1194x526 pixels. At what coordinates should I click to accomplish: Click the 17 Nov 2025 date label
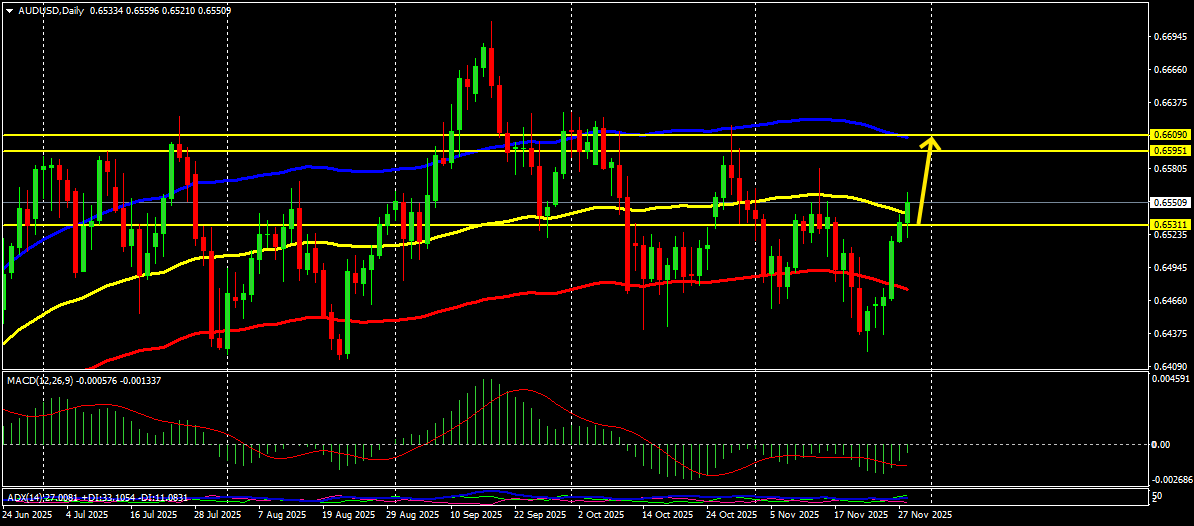click(x=860, y=515)
